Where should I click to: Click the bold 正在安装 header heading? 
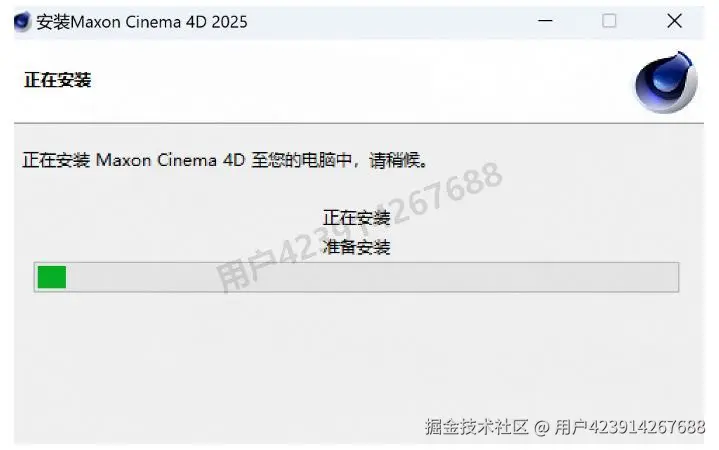tap(58, 80)
